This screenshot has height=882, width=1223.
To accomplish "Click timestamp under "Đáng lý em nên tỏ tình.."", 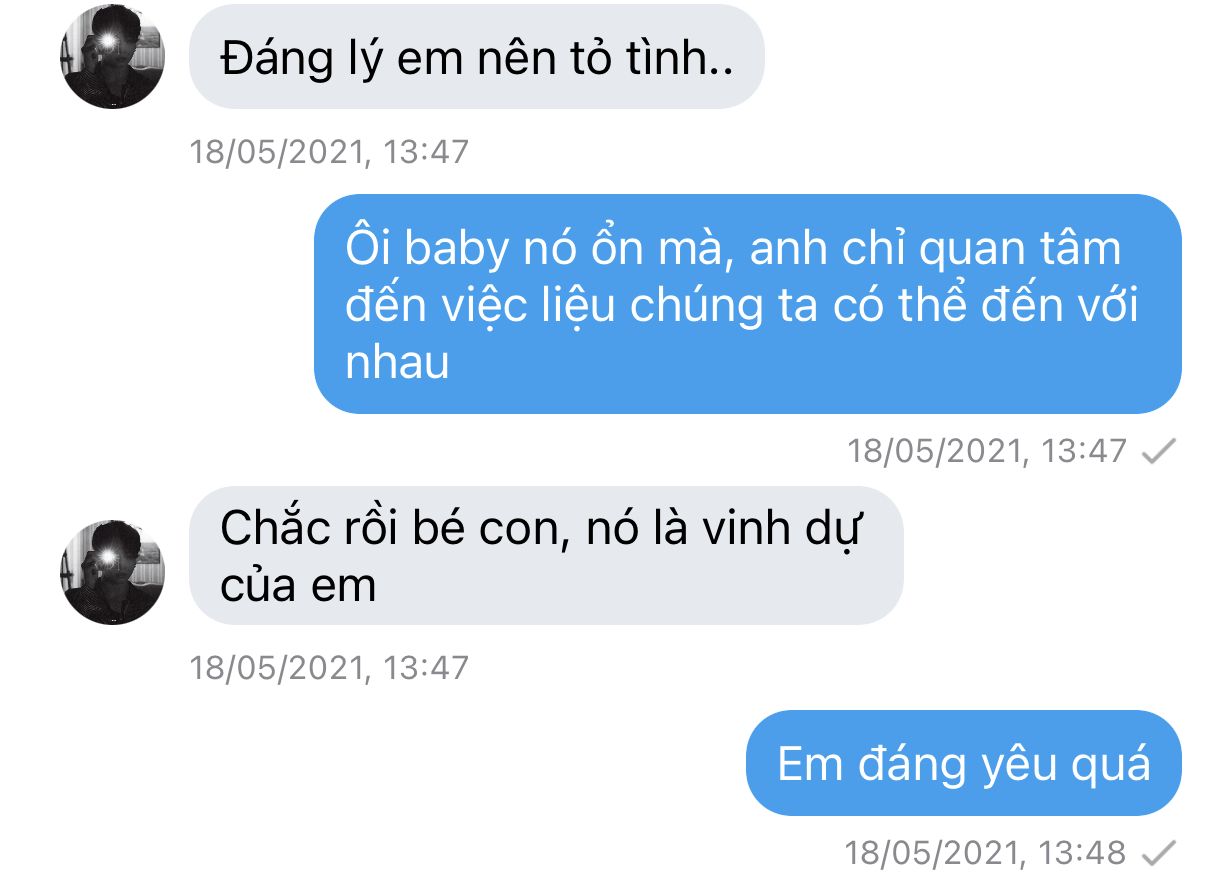I will [329, 152].
